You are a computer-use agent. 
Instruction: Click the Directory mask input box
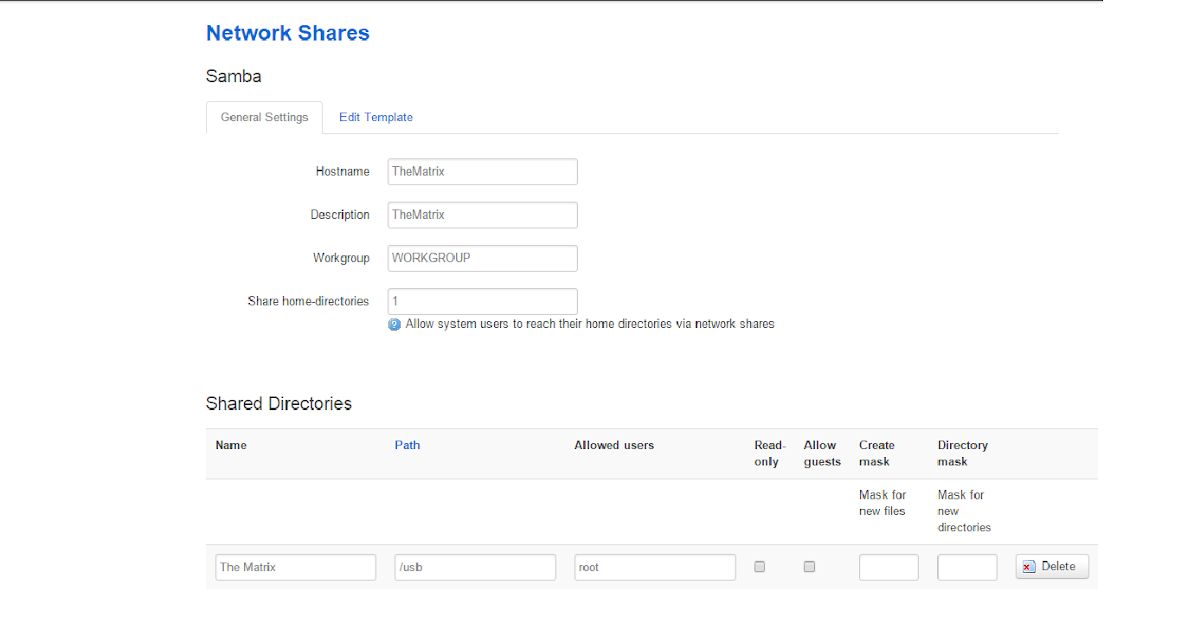point(967,567)
